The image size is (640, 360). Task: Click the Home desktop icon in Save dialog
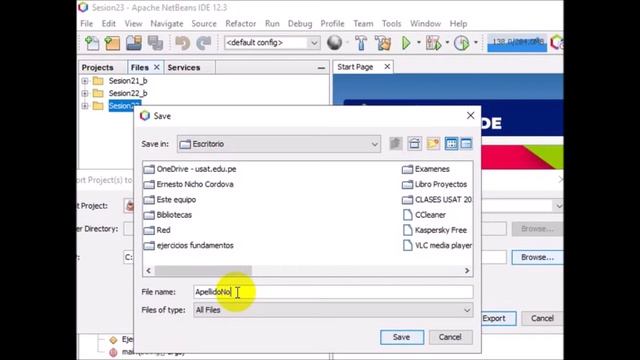tap(414, 144)
